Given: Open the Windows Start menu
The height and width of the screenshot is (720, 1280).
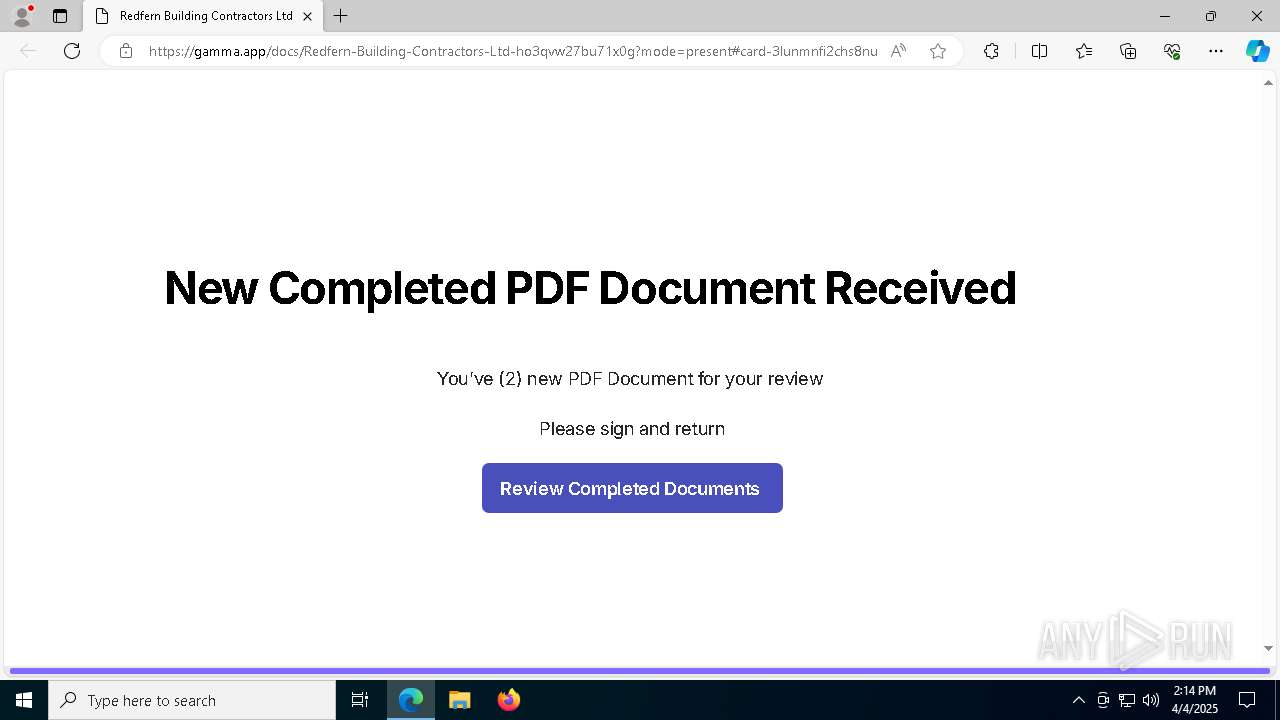Looking at the screenshot, I should pyautogui.click(x=24, y=700).
